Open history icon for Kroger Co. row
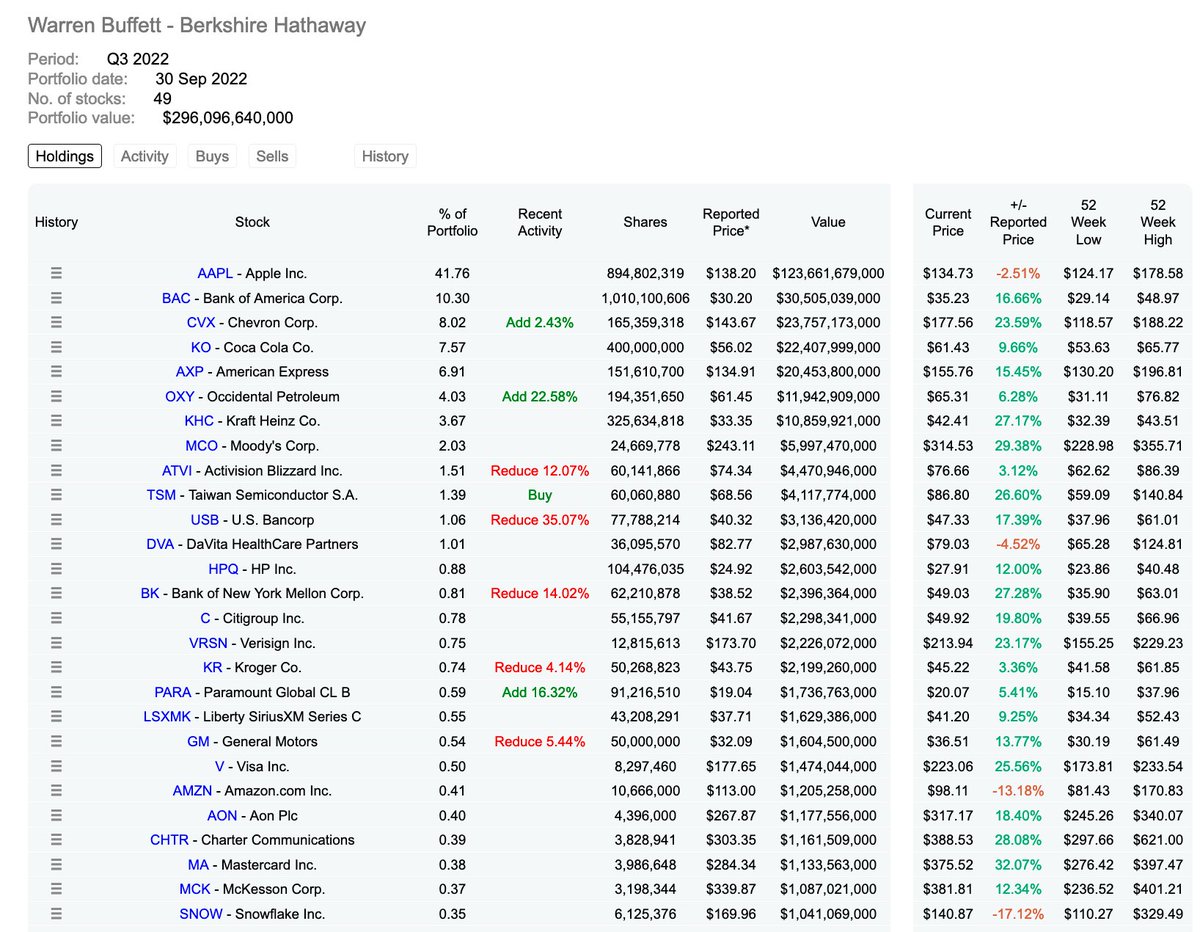Screen dimensions: 1200x932 click(x=56, y=667)
